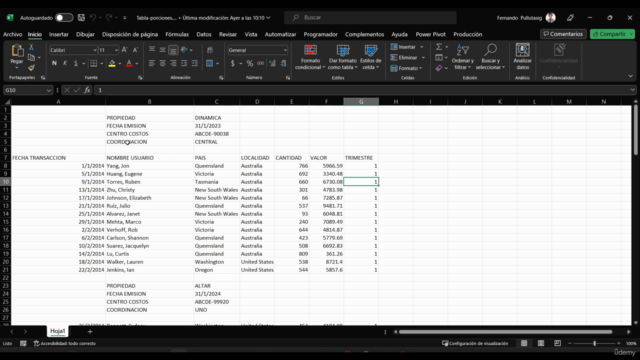Toggle merge and center cells

[210, 63]
